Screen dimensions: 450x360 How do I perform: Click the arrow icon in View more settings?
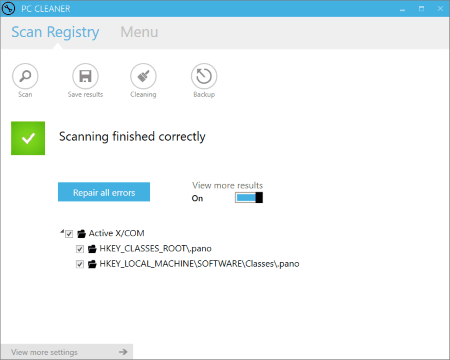pyautogui.click(x=123, y=352)
